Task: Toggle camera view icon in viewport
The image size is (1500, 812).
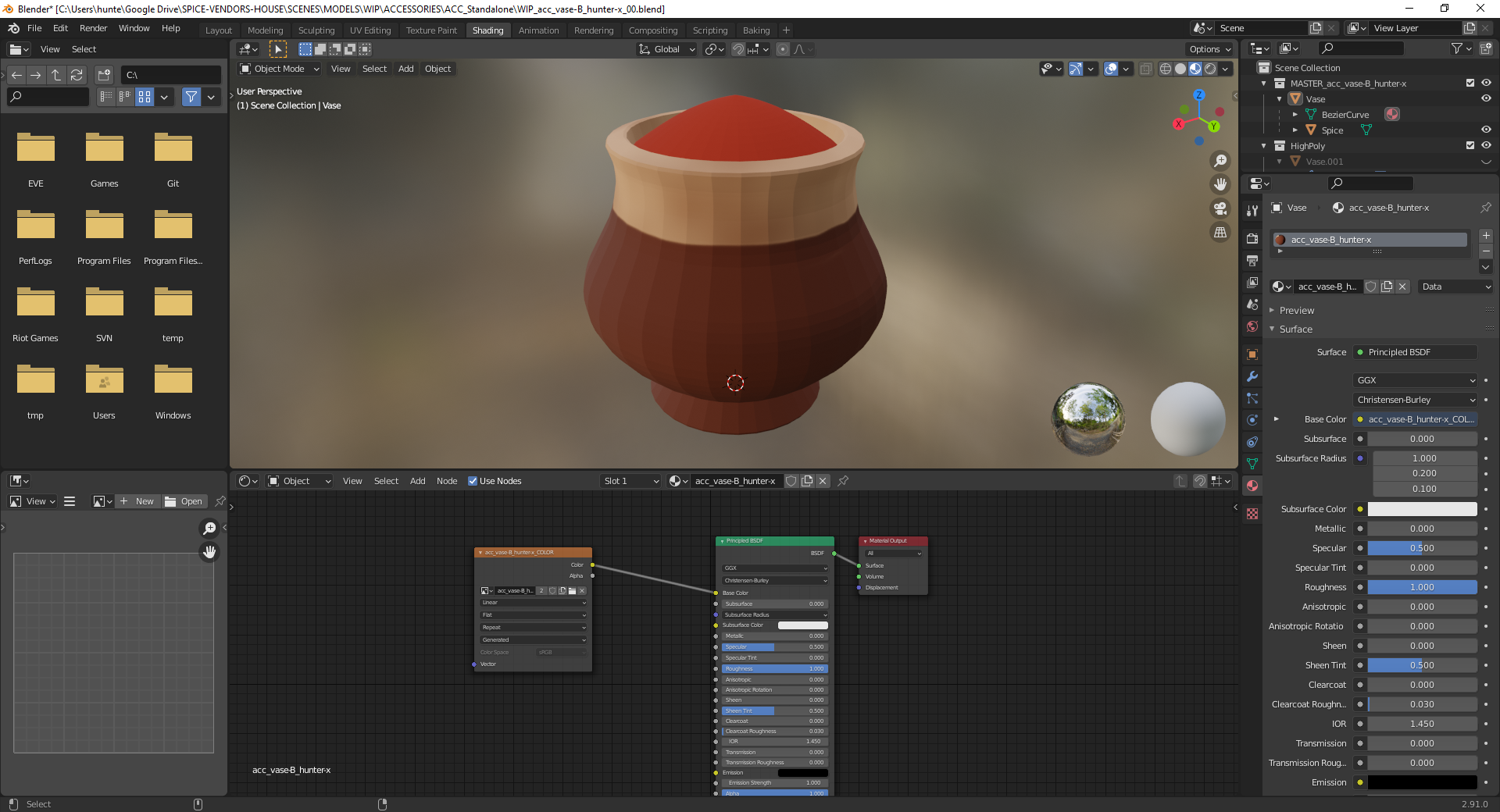Action: (1220, 208)
